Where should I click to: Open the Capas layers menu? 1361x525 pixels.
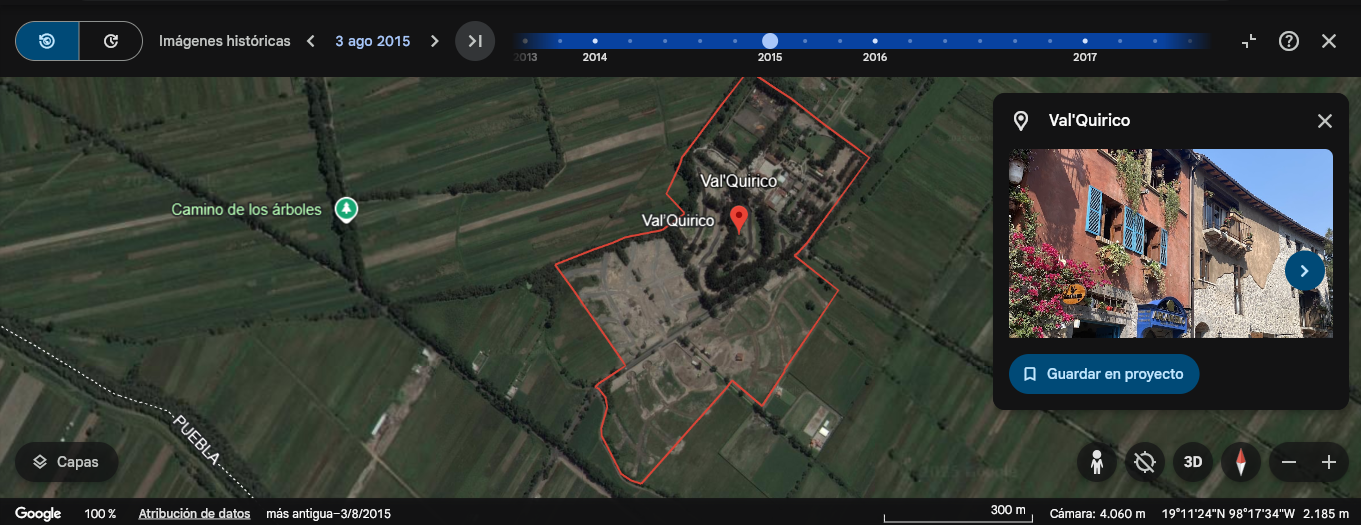66,462
